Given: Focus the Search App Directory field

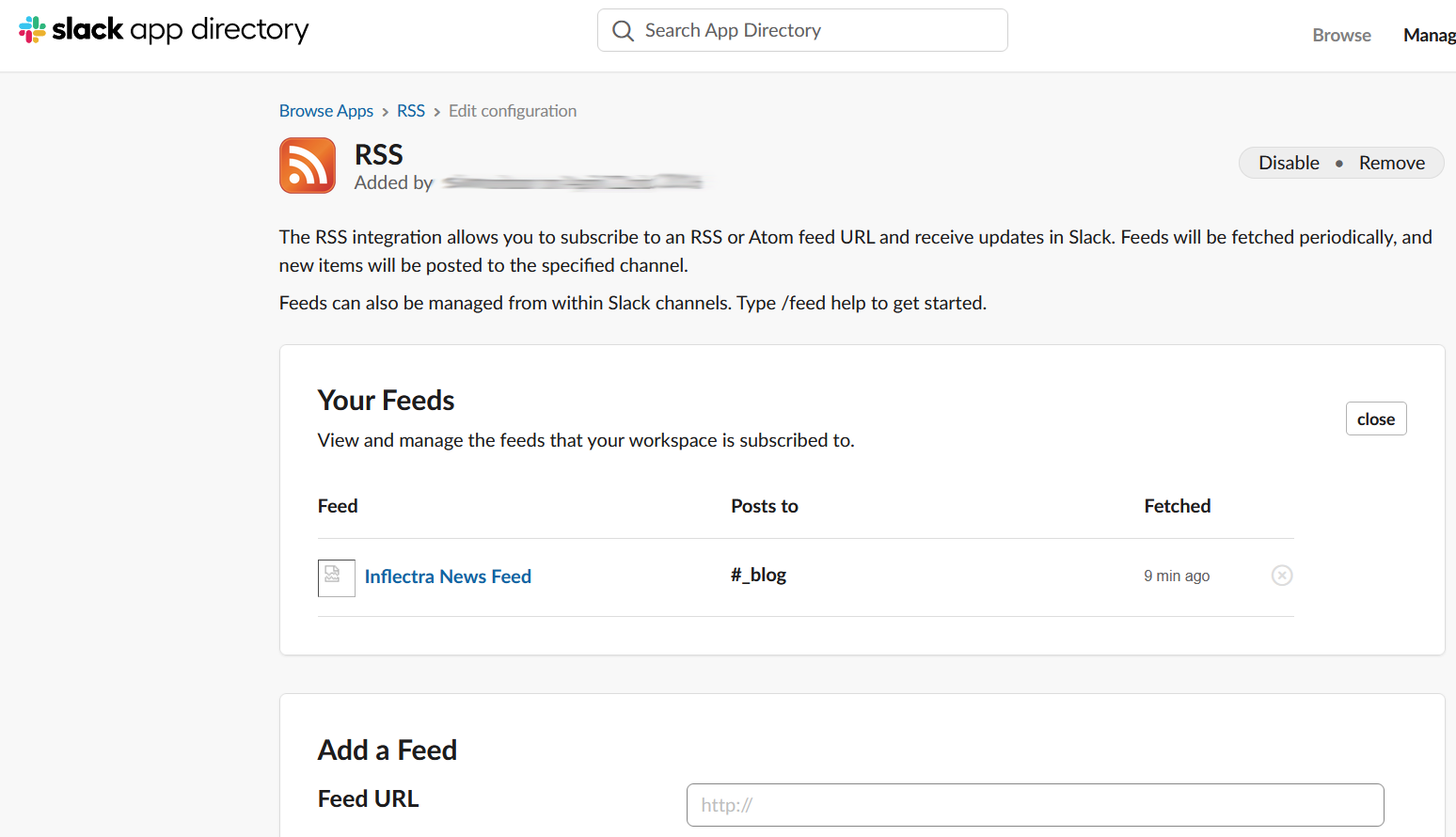Looking at the screenshot, I should coord(818,31).
